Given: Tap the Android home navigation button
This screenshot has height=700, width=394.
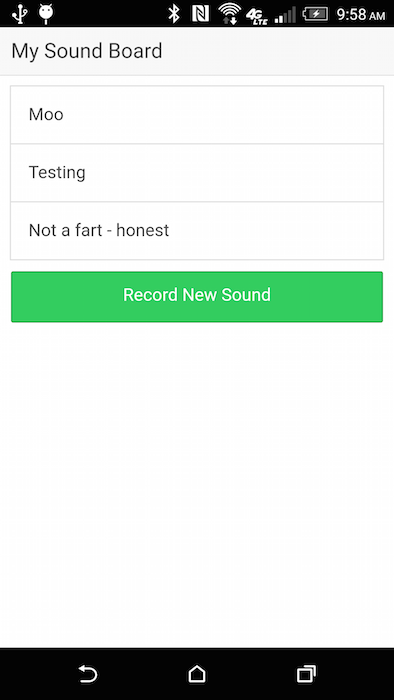Looking at the screenshot, I should 197,674.
